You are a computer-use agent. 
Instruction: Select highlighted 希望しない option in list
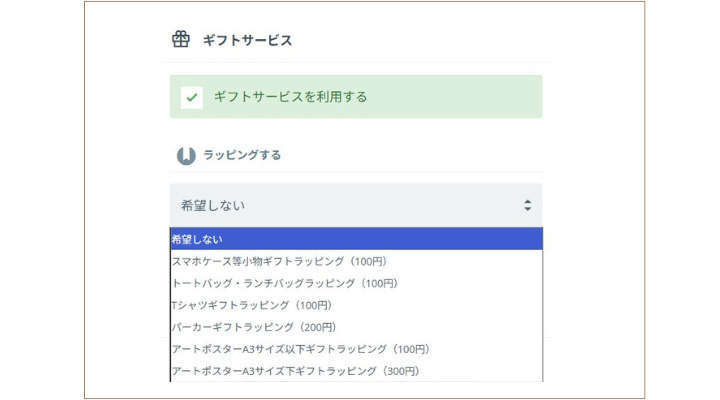(x=356, y=239)
